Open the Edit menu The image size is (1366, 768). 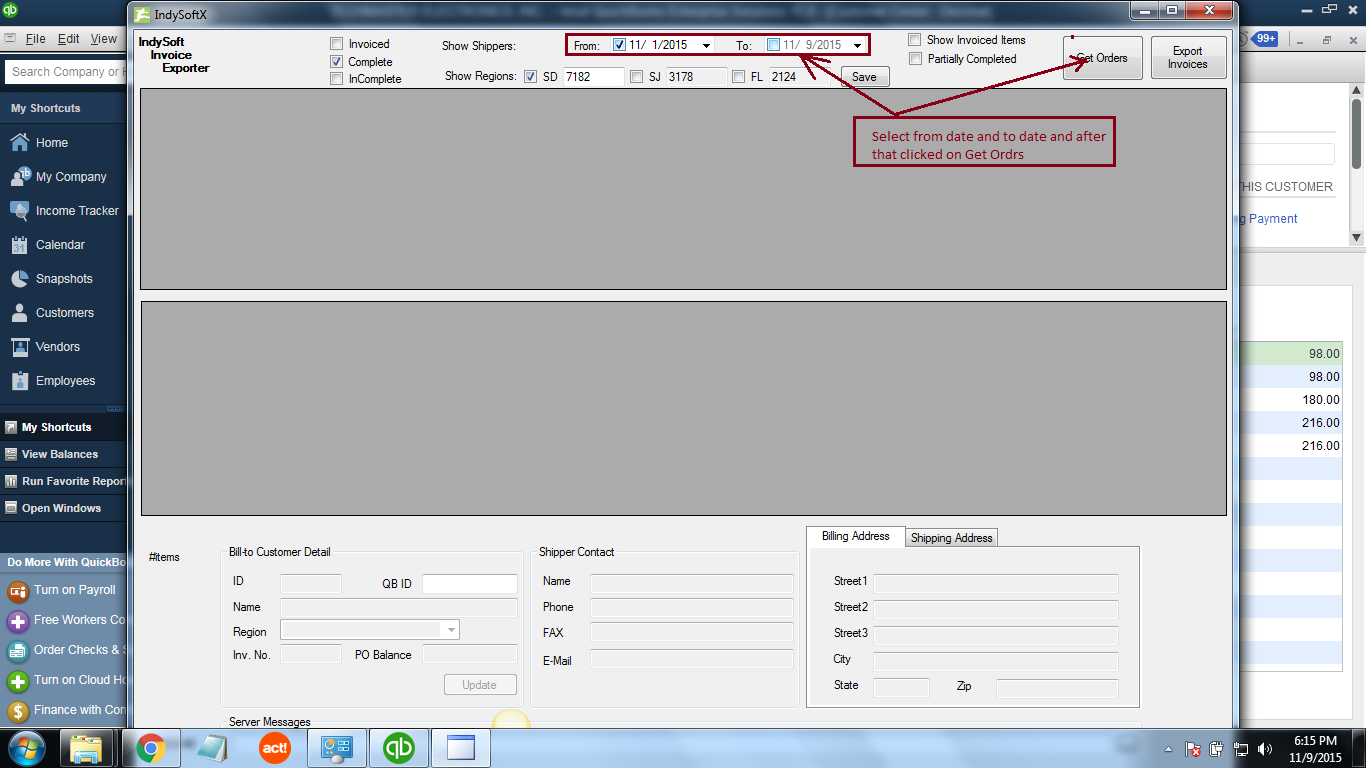tap(68, 39)
